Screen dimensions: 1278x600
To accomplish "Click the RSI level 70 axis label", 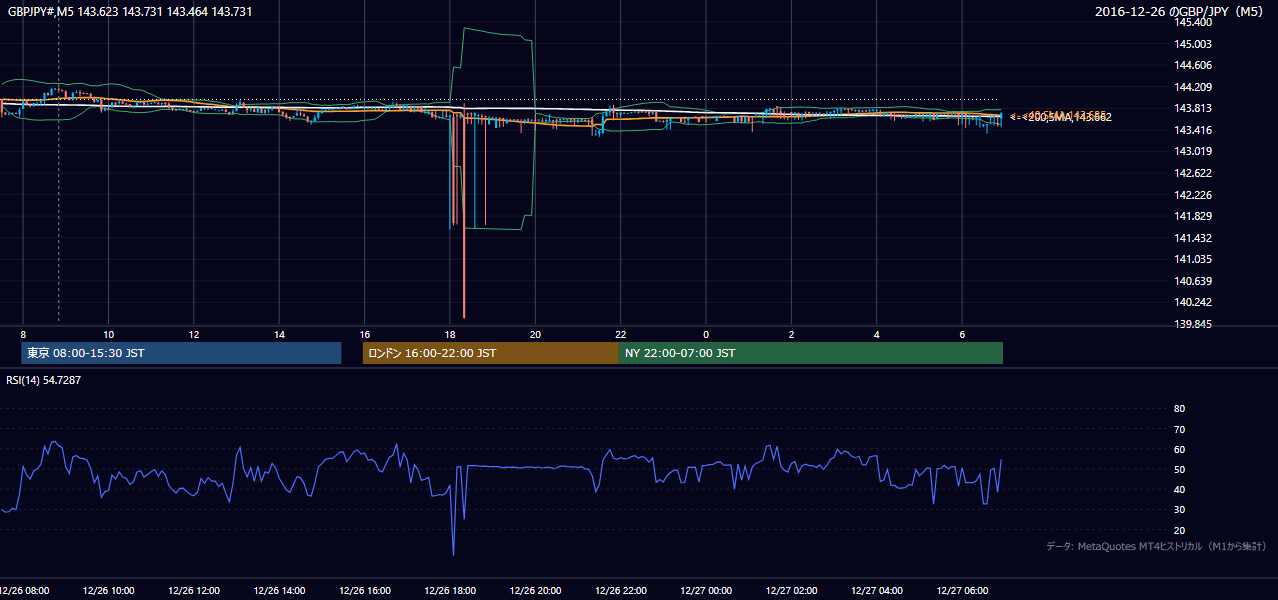I will coord(1179,429).
